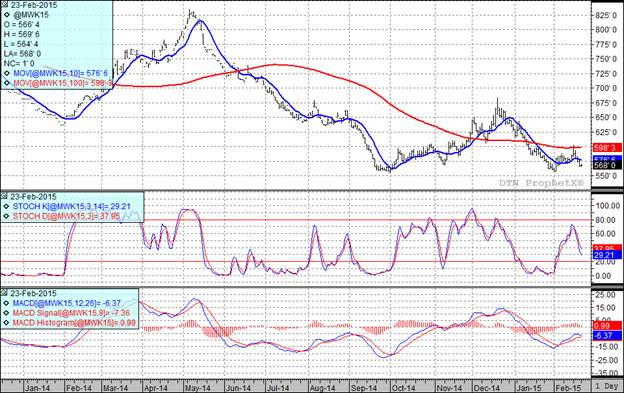
Task: Click the low value L = 564' 4
Action: tap(21, 44)
